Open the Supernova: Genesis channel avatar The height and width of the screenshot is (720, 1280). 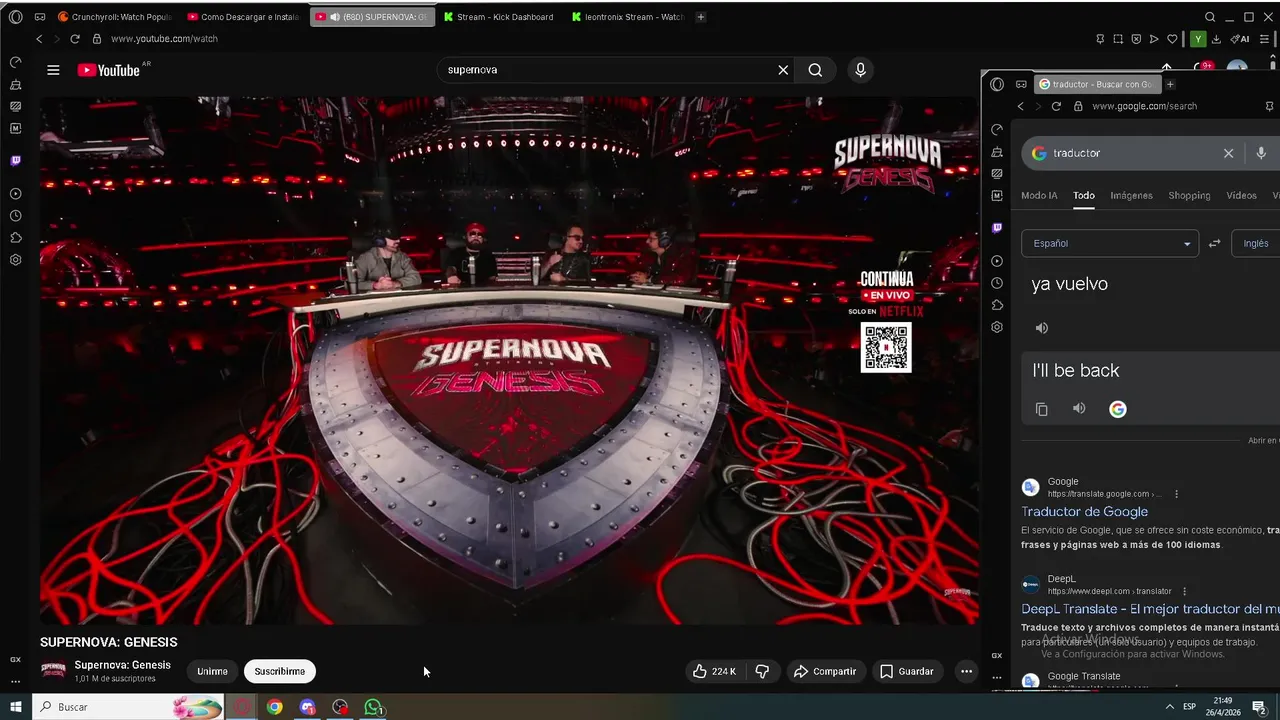53,671
